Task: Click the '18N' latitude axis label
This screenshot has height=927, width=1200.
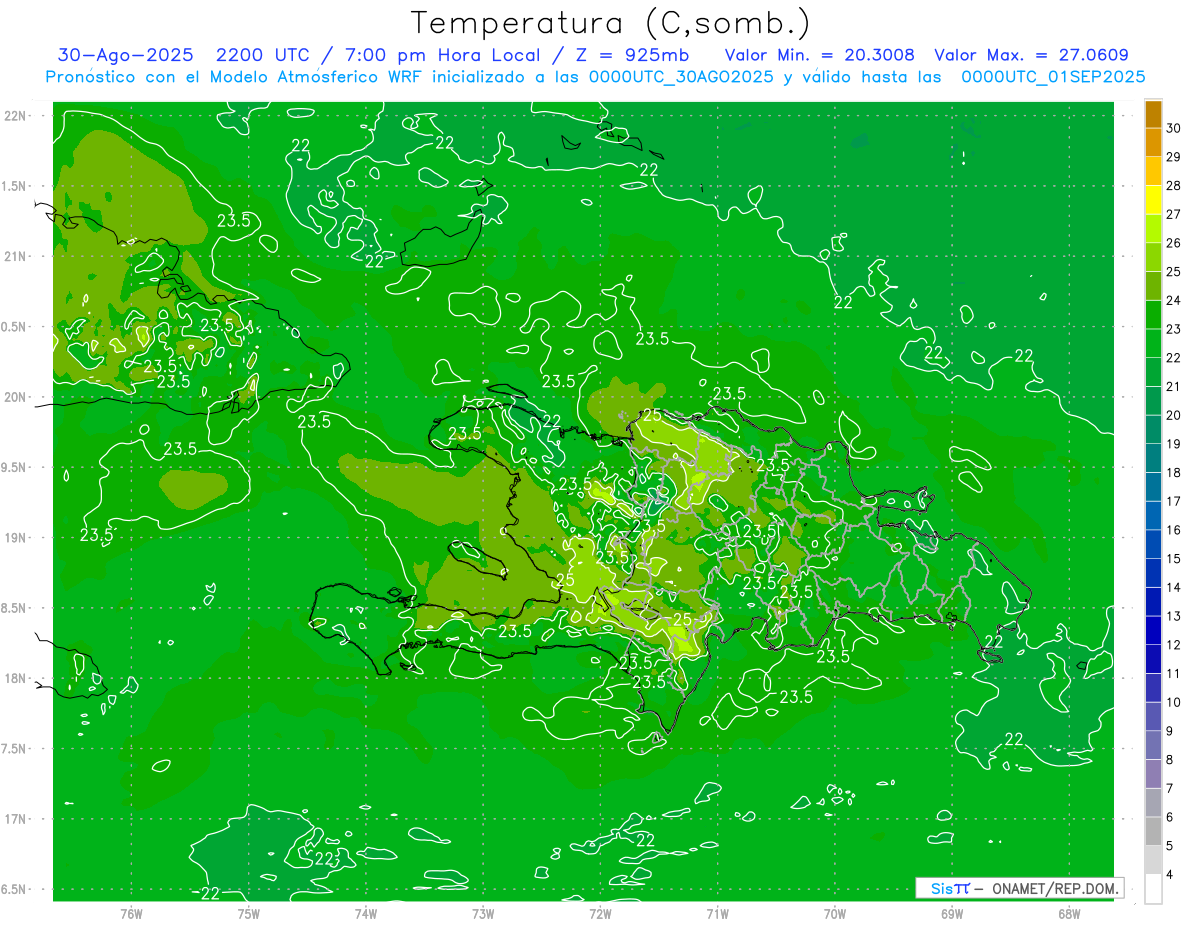Action: tap(15, 678)
